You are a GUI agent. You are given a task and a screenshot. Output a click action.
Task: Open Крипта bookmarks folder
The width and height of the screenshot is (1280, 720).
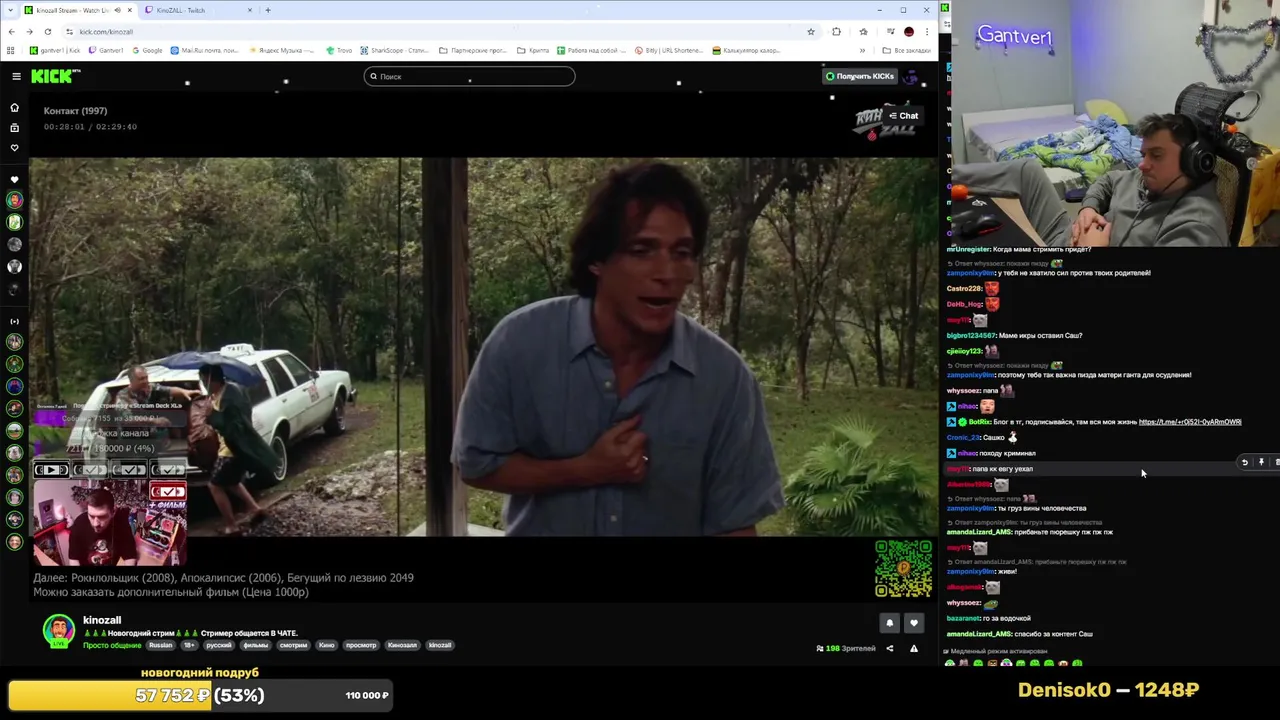pos(533,50)
